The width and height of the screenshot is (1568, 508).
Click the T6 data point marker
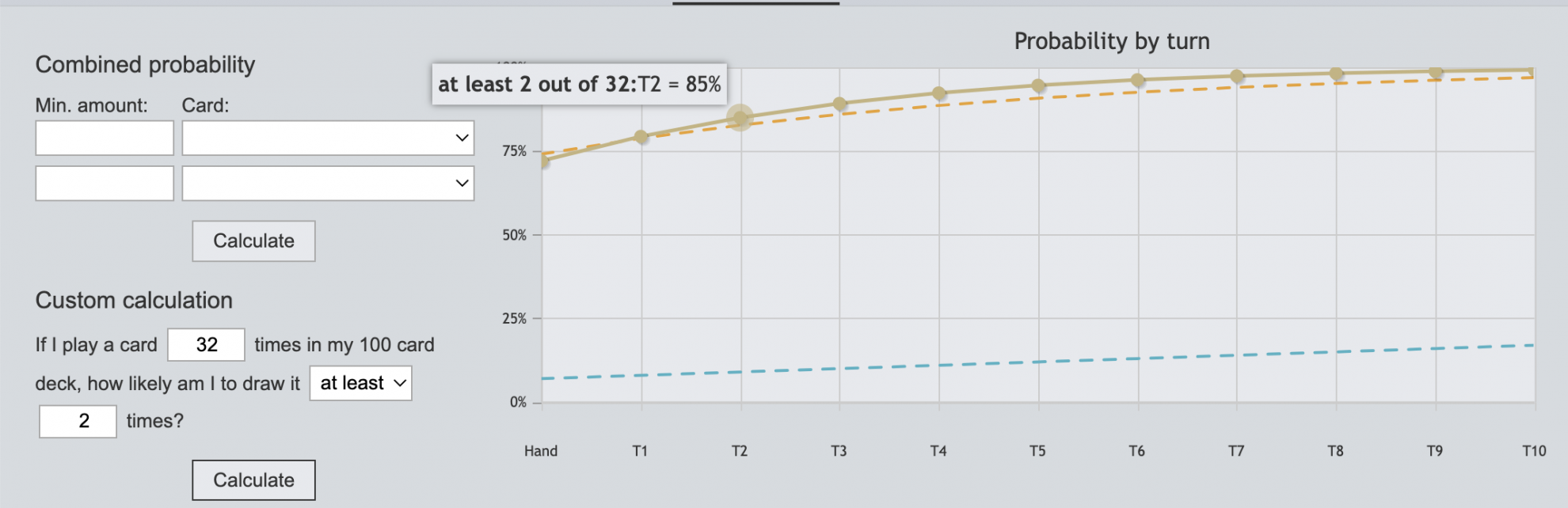pyautogui.click(x=1137, y=80)
